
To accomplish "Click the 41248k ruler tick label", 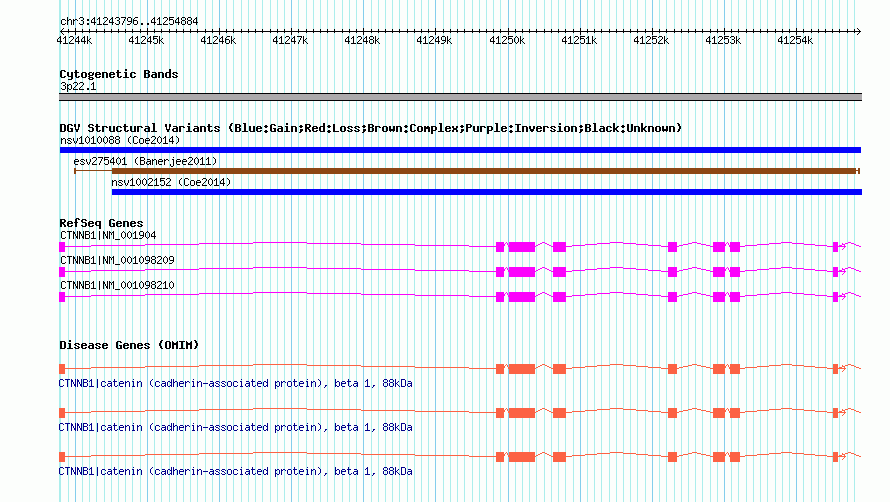I will coord(362,40).
